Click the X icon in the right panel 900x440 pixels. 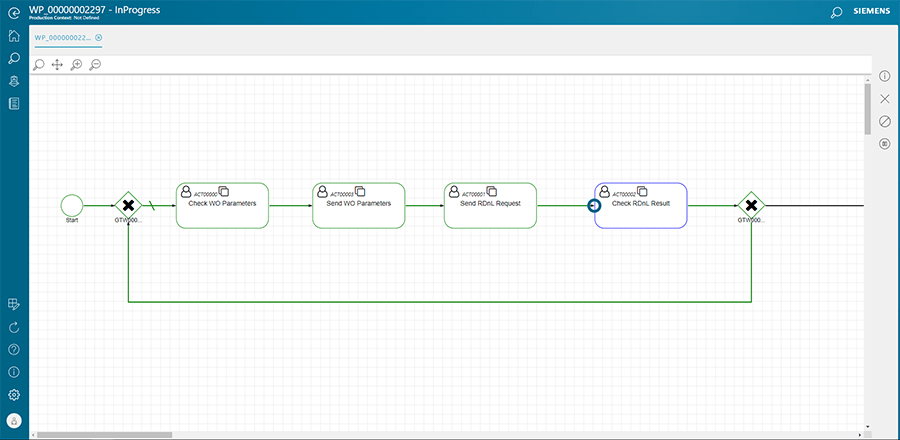coord(885,99)
